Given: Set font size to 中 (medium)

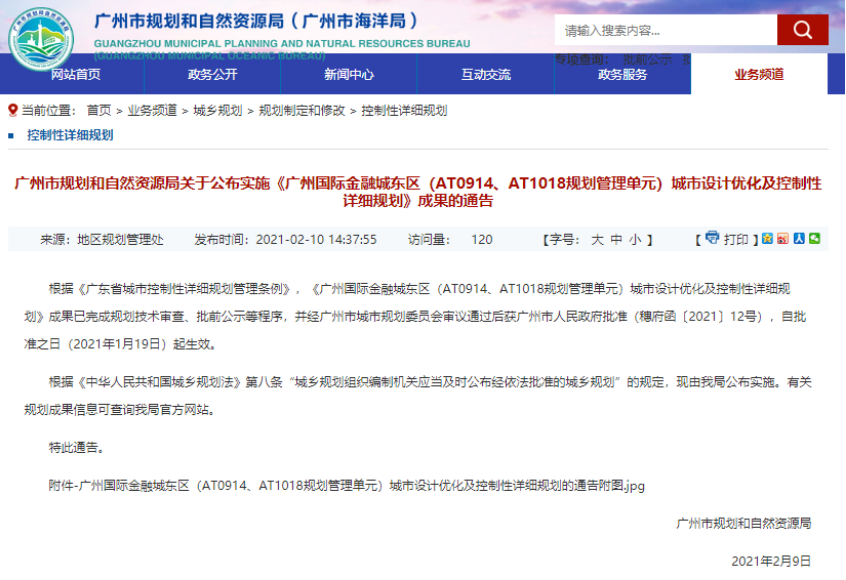Looking at the screenshot, I should pyautogui.click(x=616, y=240).
